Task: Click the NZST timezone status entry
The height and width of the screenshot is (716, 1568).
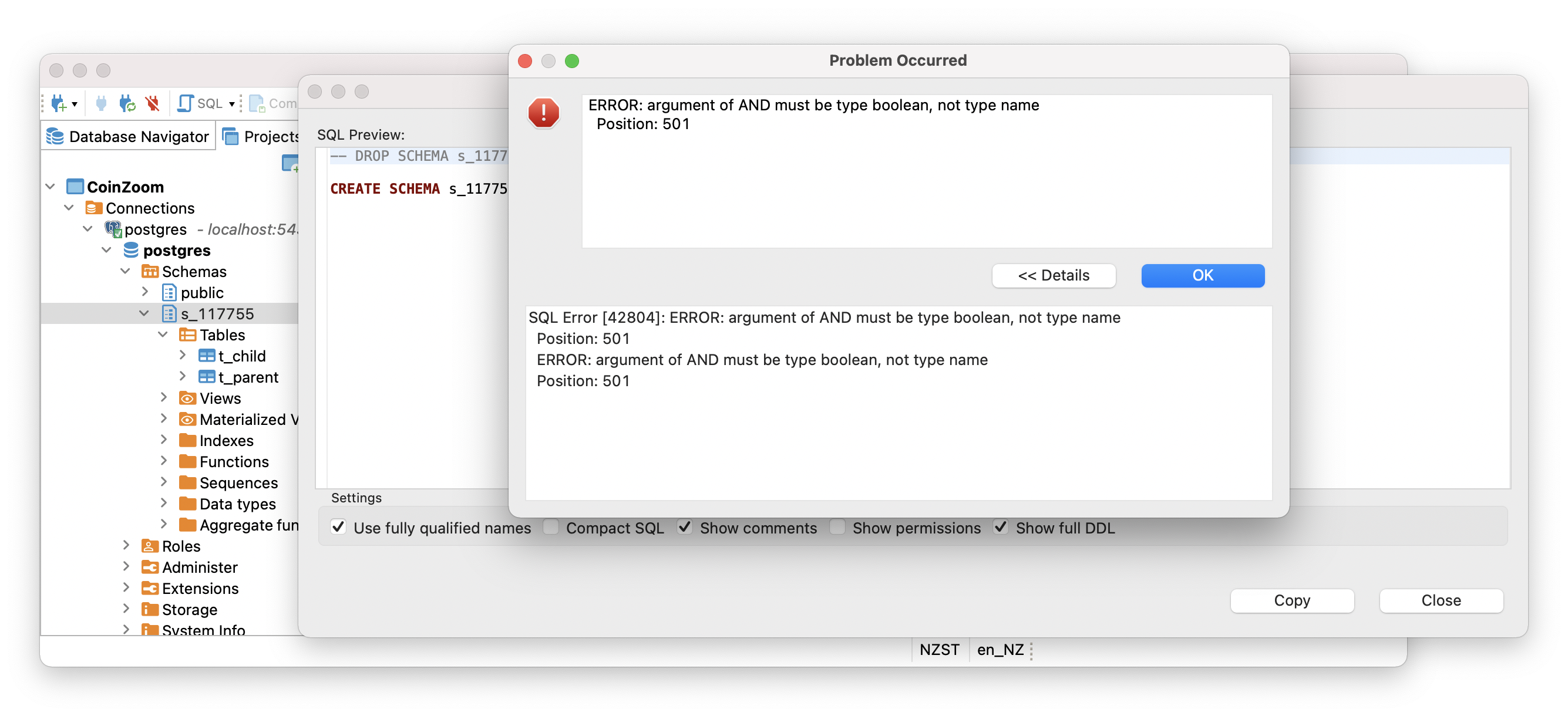Action: coord(939,650)
